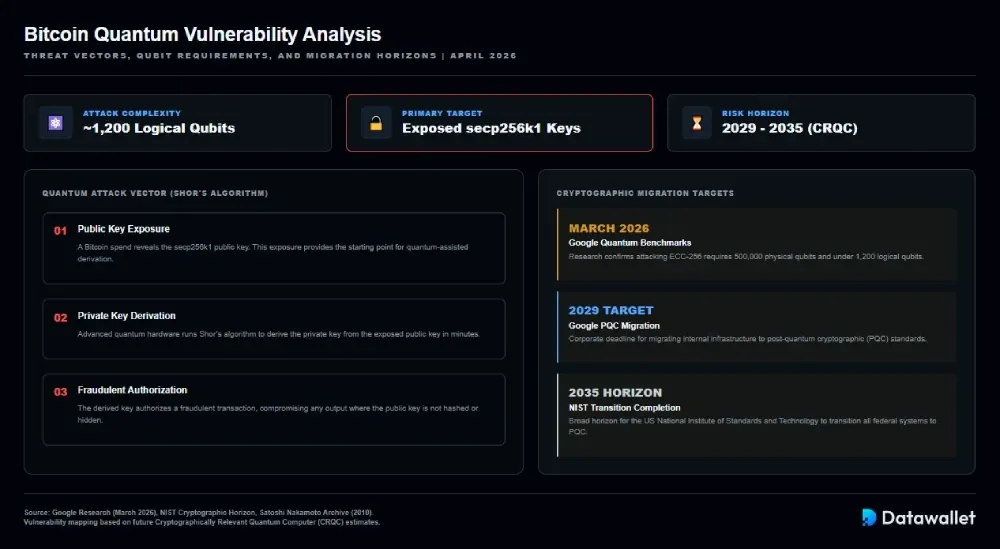The image size is (1000, 549).
Task: Select the ~1,200 Logical Qubits card
Action: [x=178, y=123]
